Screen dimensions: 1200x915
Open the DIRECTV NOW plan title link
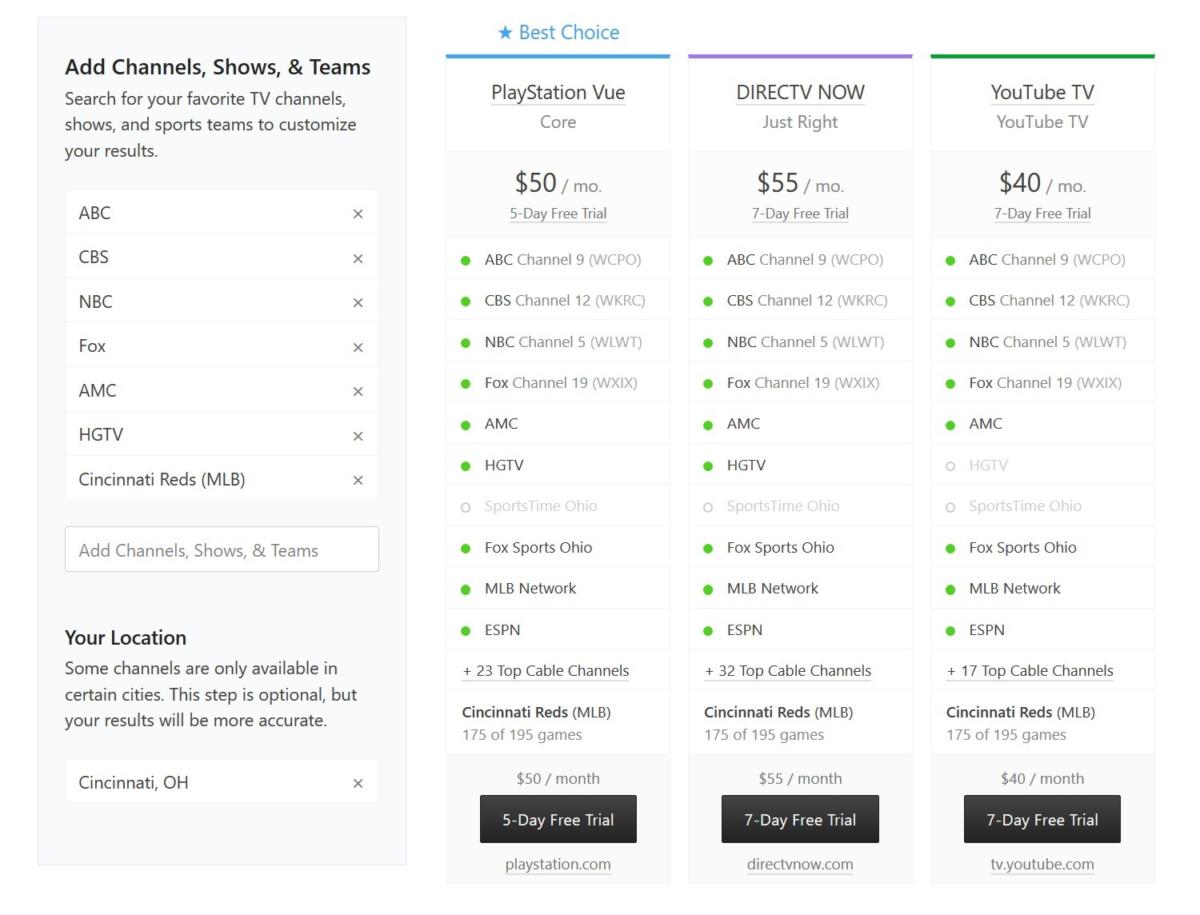800,93
